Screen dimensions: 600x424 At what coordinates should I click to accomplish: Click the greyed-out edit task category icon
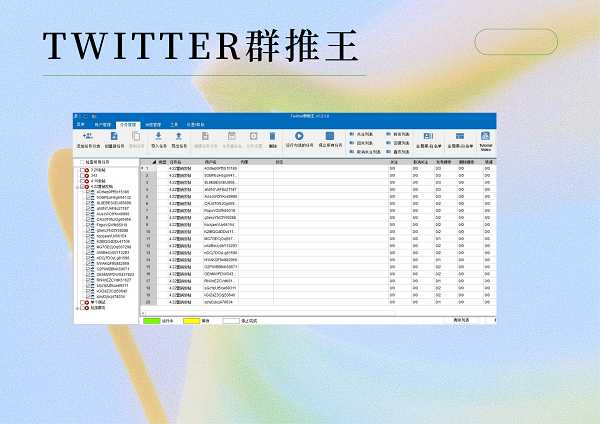click(205, 136)
